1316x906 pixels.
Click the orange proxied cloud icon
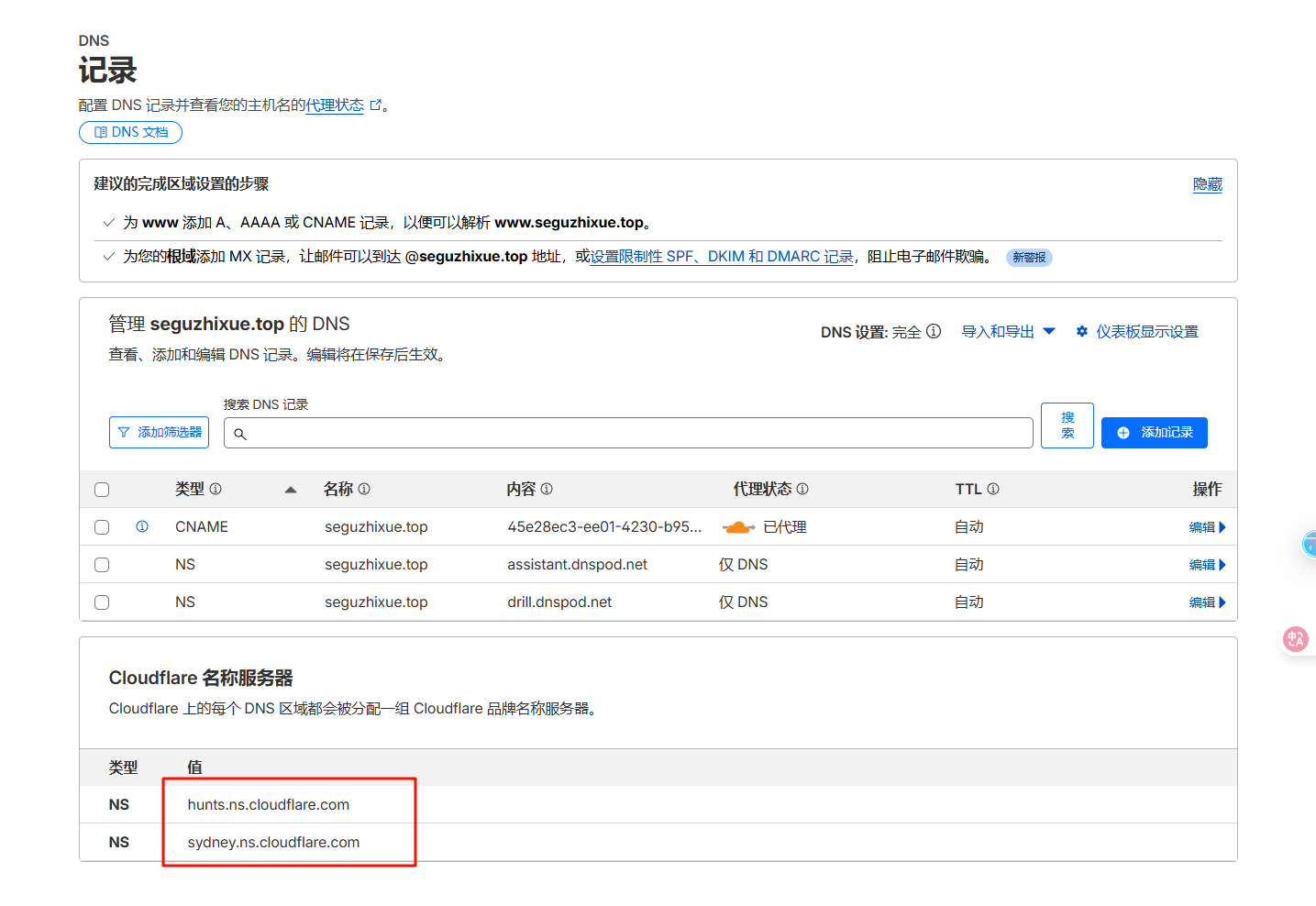pos(738,527)
